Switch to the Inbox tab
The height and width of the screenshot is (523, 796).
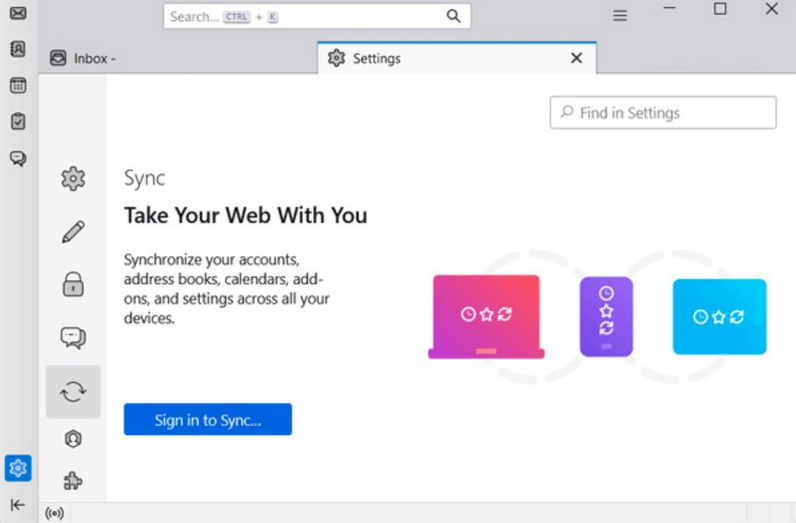[x=178, y=58]
